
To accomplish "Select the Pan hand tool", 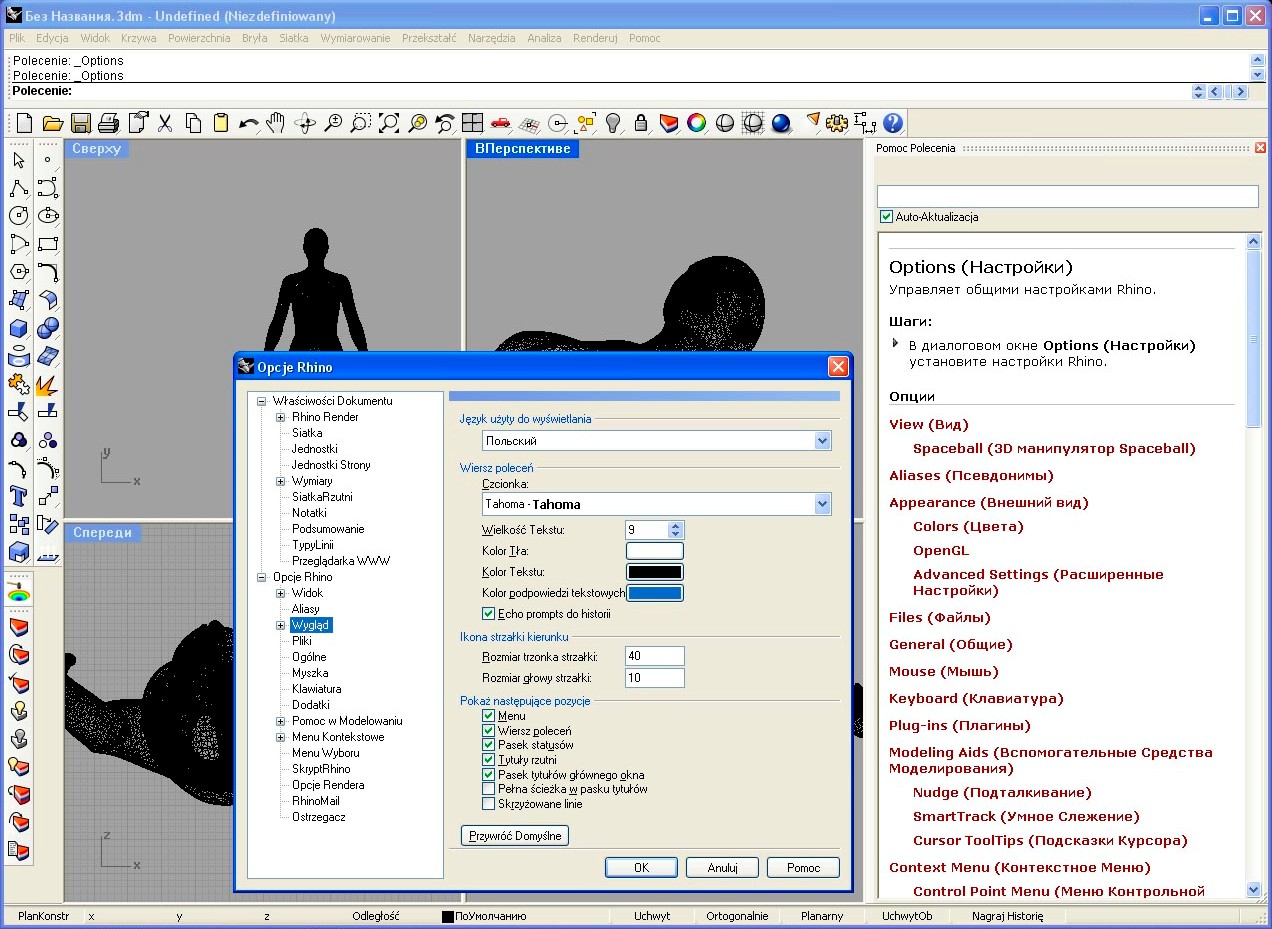I will [276, 123].
